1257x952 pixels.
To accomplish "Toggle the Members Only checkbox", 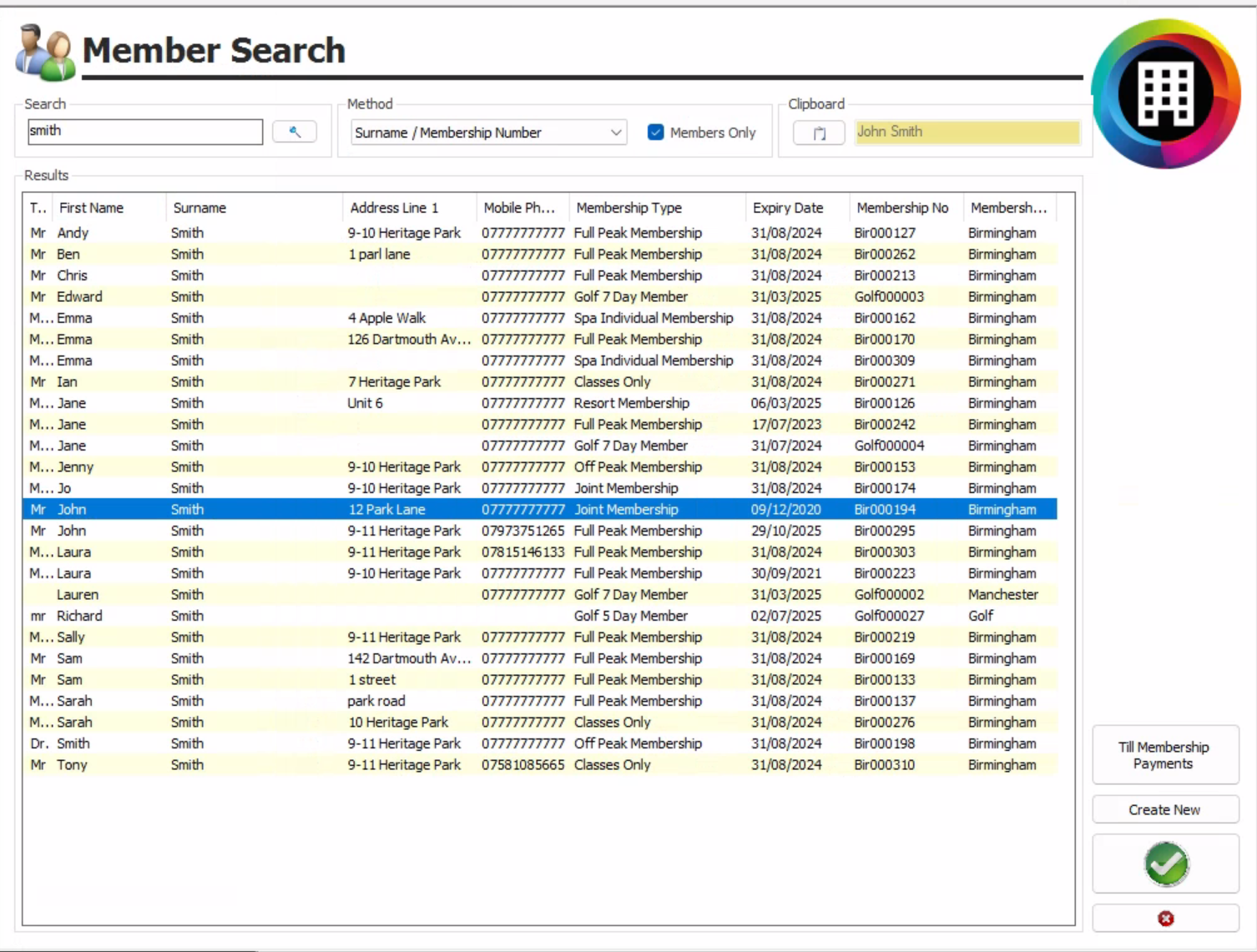I will click(655, 132).
